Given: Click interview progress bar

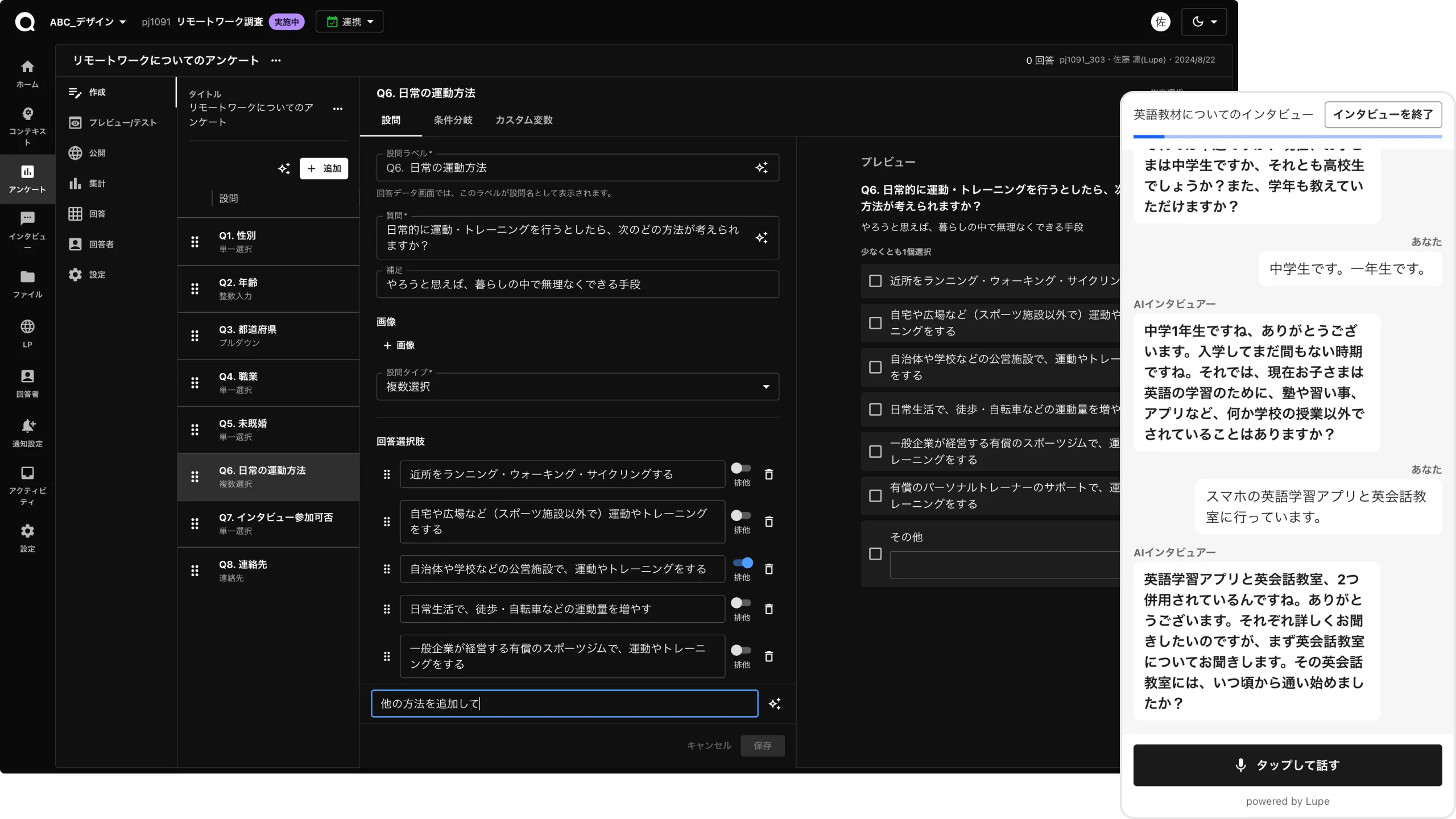Looking at the screenshot, I should tap(1287, 136).
